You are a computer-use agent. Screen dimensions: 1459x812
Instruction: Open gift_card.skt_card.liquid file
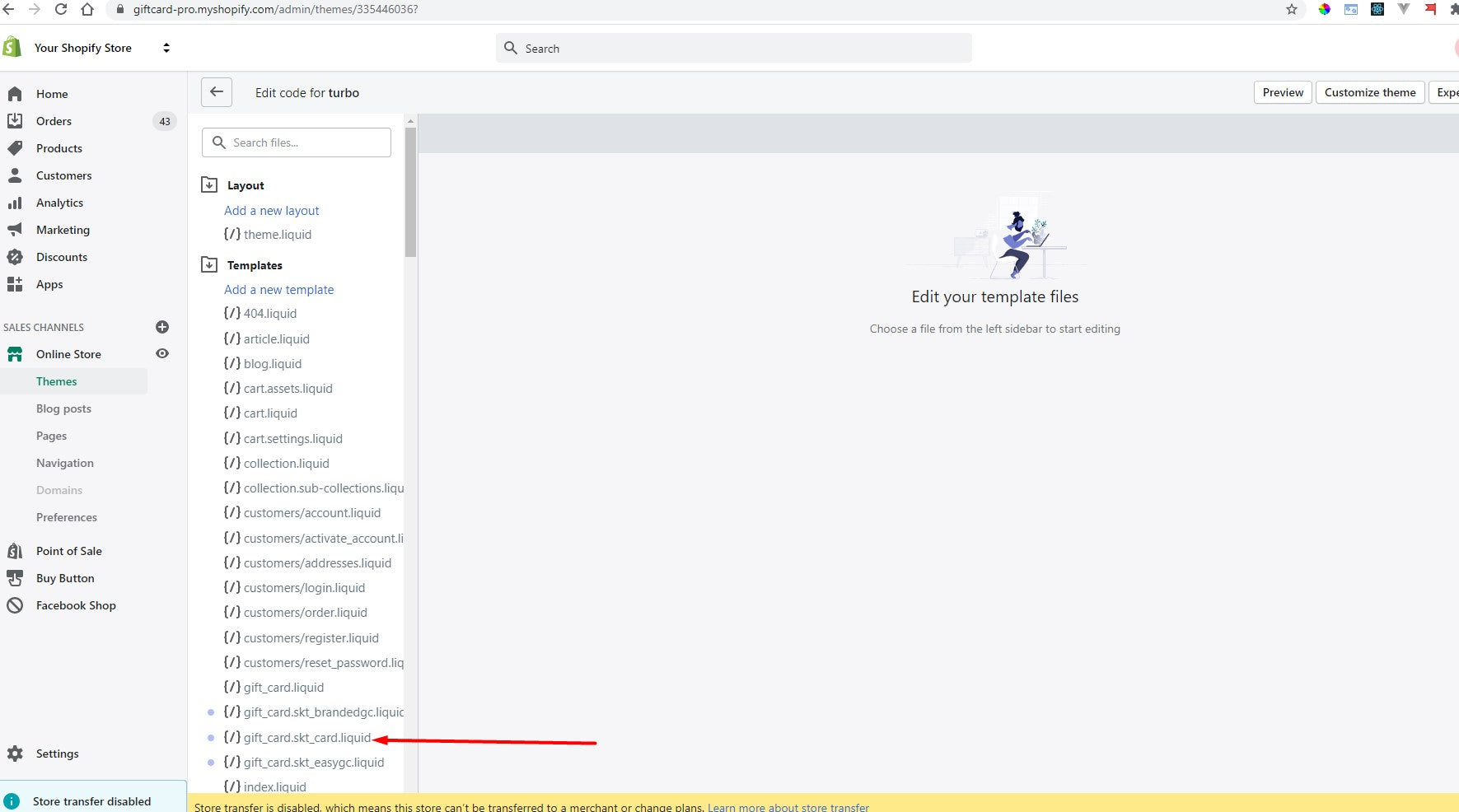click(x=306, y=738)
